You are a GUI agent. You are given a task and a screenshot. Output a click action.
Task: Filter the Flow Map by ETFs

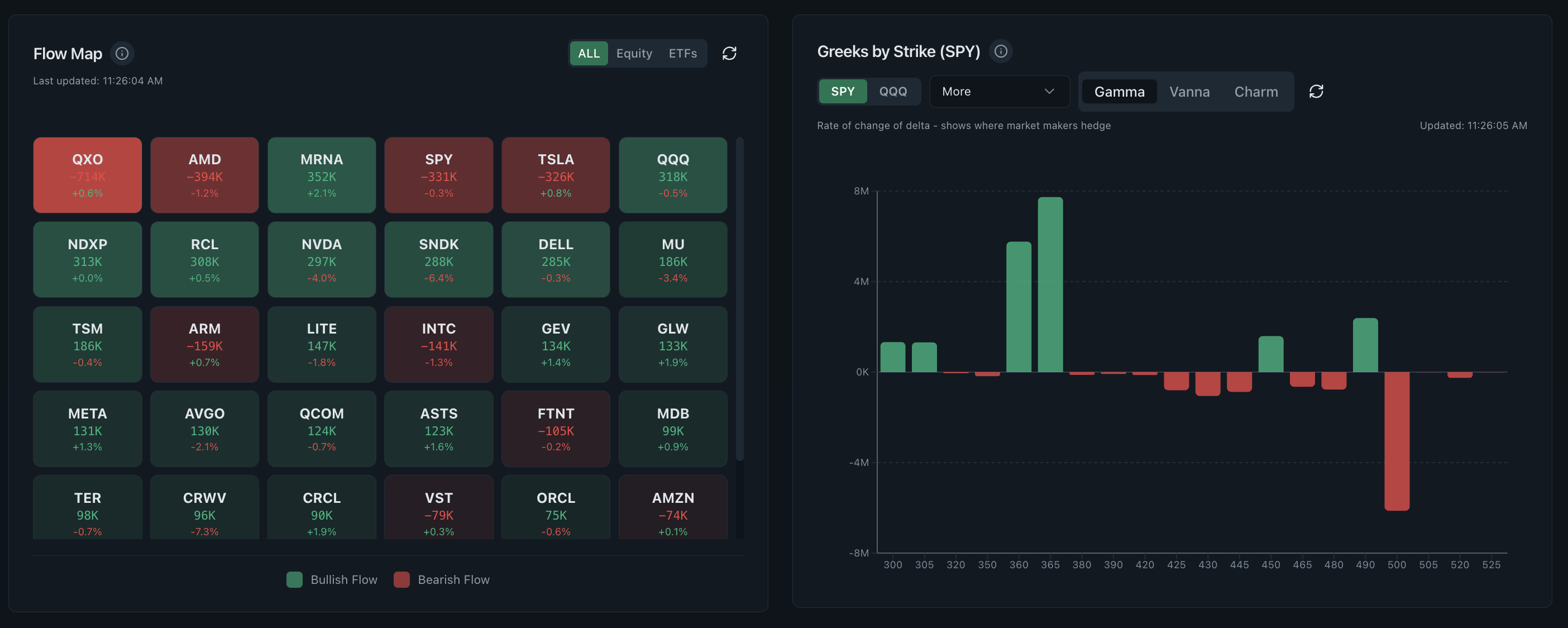(x=683, y=54)
